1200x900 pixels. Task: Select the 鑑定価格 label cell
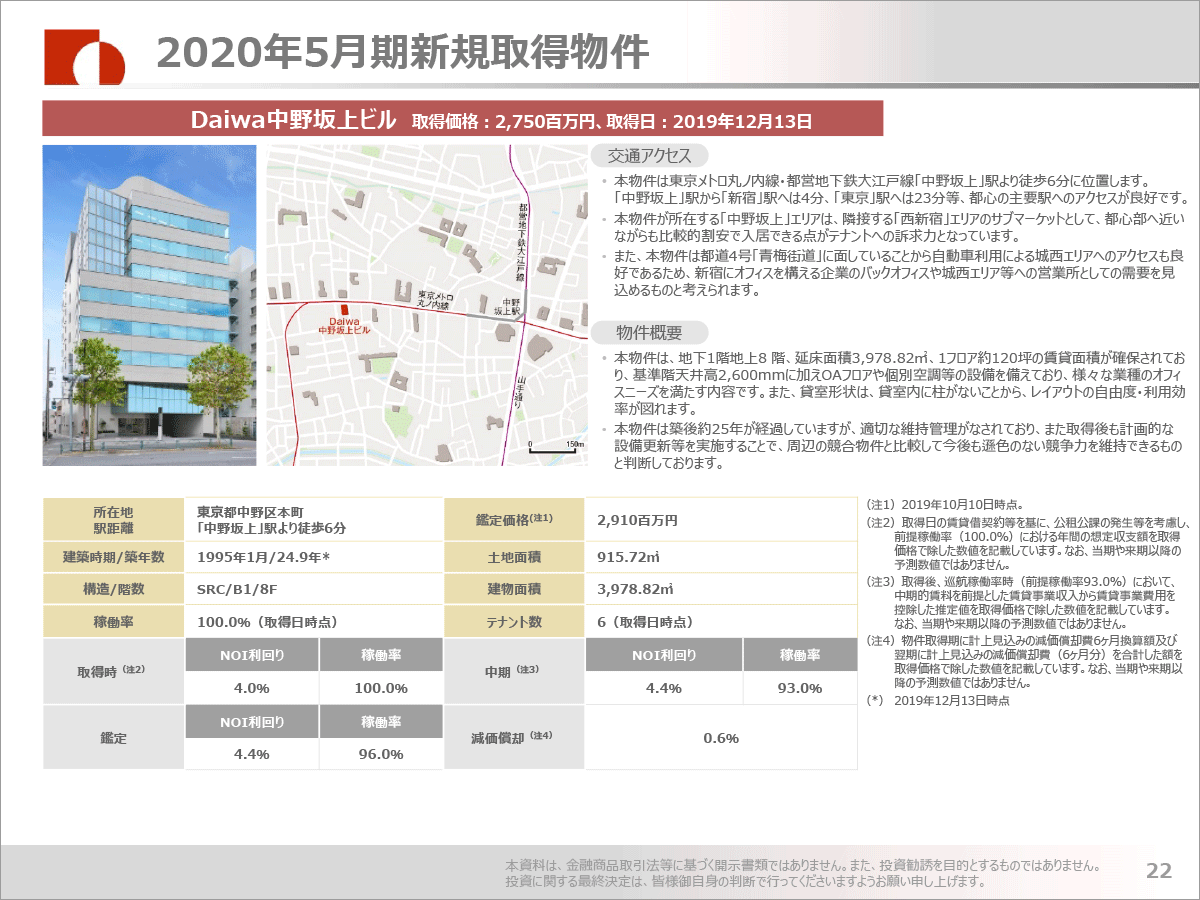pyautogui.click(x=513, y=520)
